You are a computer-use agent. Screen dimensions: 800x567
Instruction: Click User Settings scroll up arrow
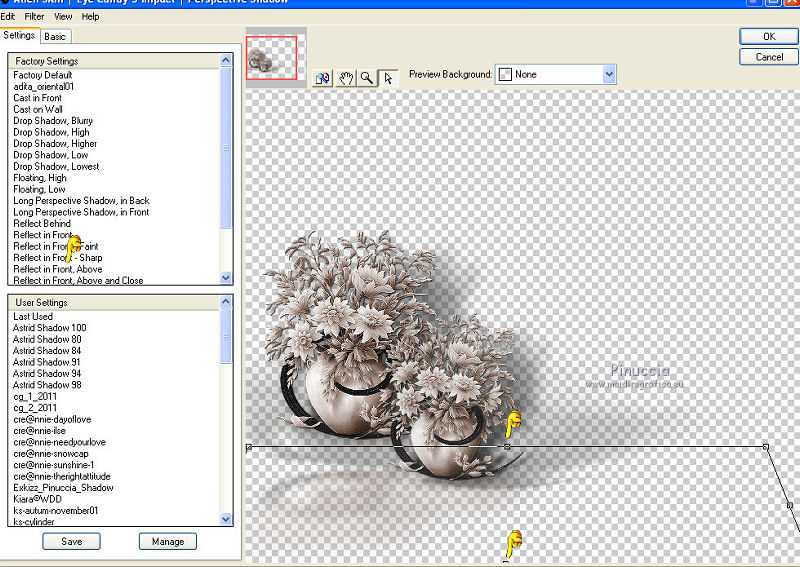226,302
